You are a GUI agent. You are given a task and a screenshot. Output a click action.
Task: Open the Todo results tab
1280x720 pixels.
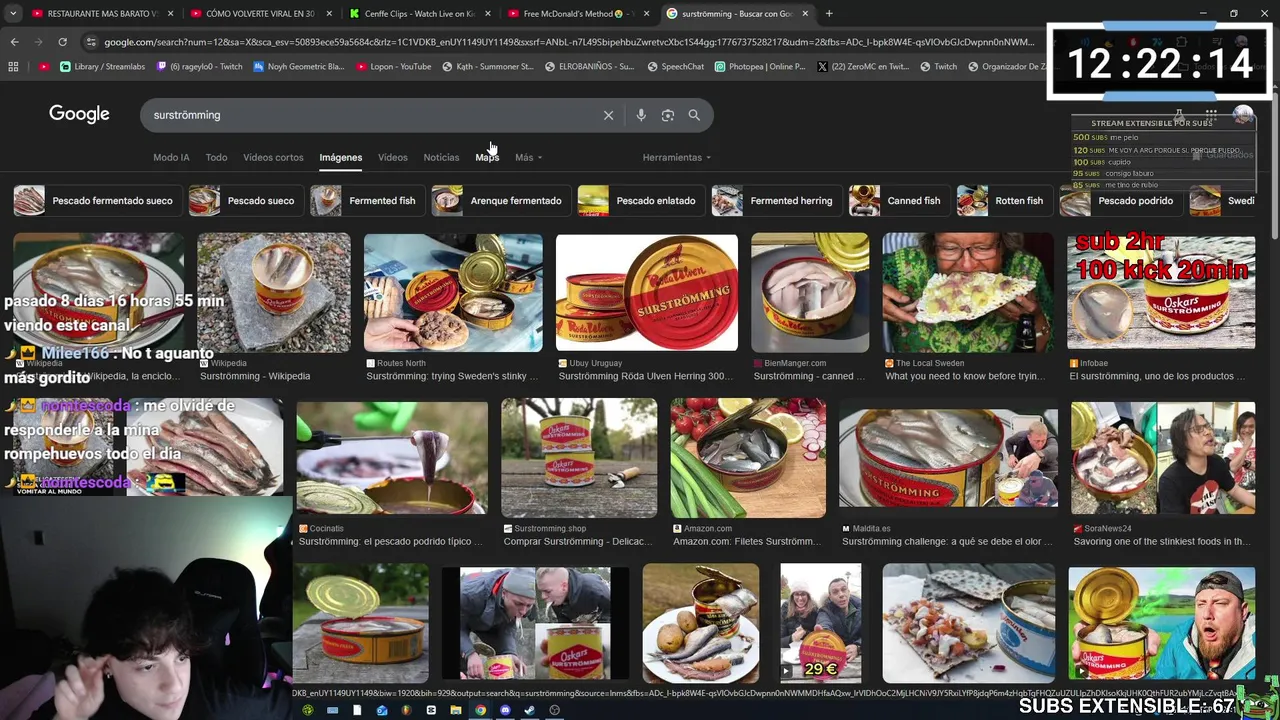pos(216,157)
